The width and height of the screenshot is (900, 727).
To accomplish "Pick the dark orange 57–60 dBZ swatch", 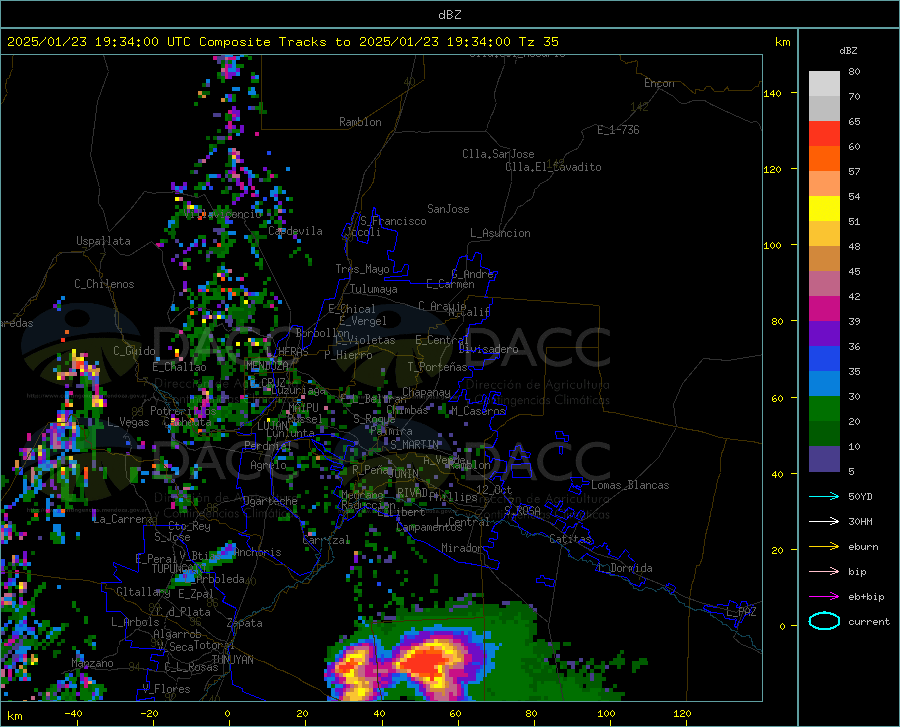I will point(824,158).
